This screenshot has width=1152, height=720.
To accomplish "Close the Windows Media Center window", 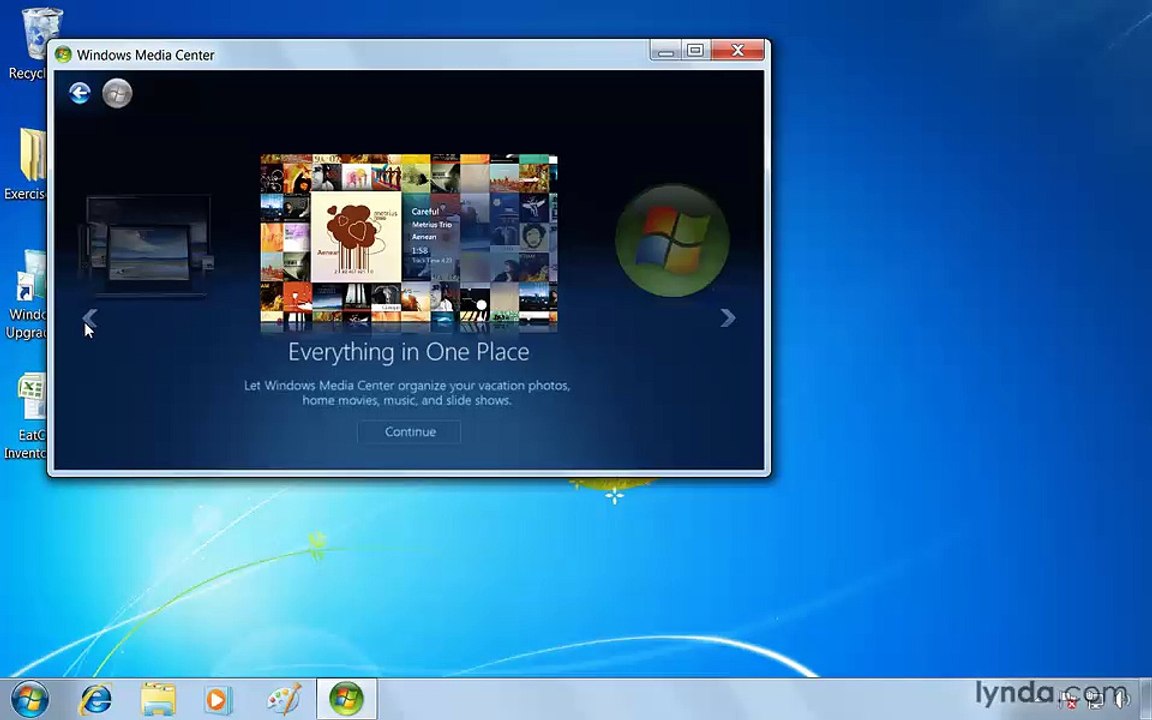I will click(x=738, y=51).
